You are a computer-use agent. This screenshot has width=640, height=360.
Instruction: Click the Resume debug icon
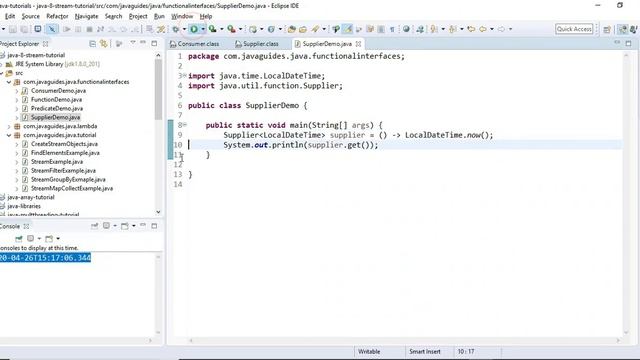click(67, 29)
